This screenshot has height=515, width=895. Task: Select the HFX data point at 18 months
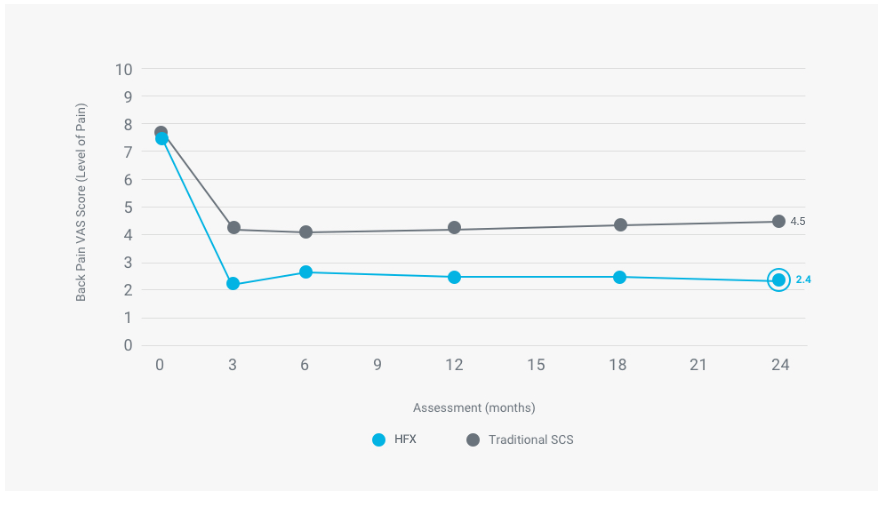click(x=620, y=277)
